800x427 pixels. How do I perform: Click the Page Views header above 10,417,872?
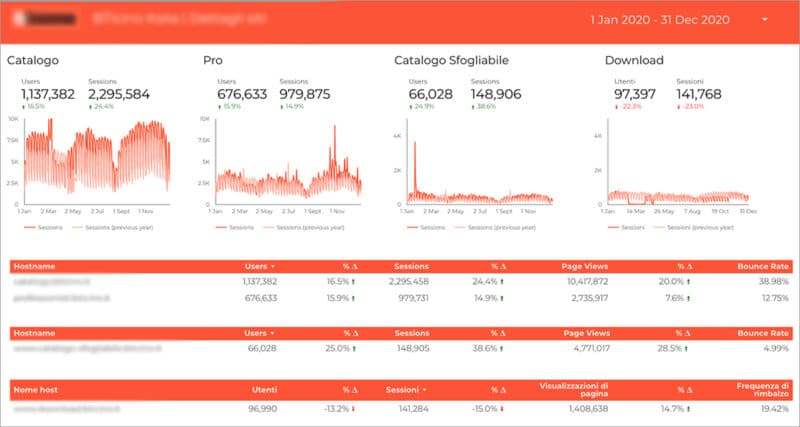point(585,266)
